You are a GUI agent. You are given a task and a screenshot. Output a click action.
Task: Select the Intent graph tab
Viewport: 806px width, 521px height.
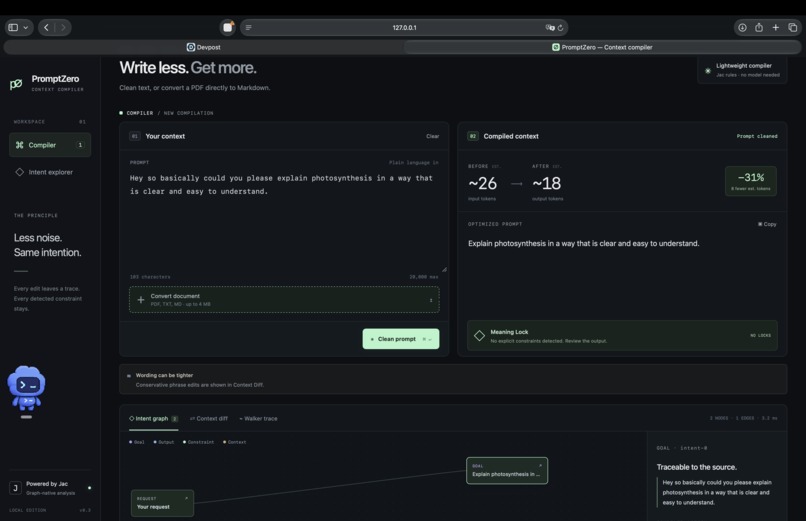tap(153, 419)
